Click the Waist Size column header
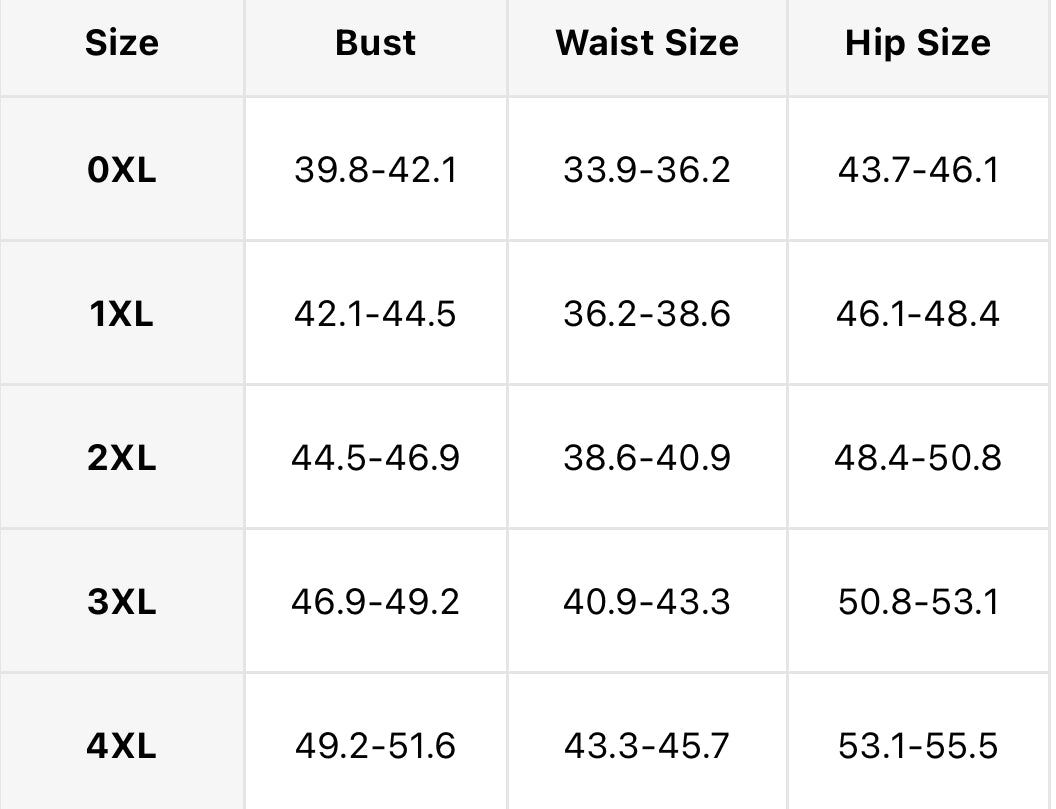 [647, 43]
